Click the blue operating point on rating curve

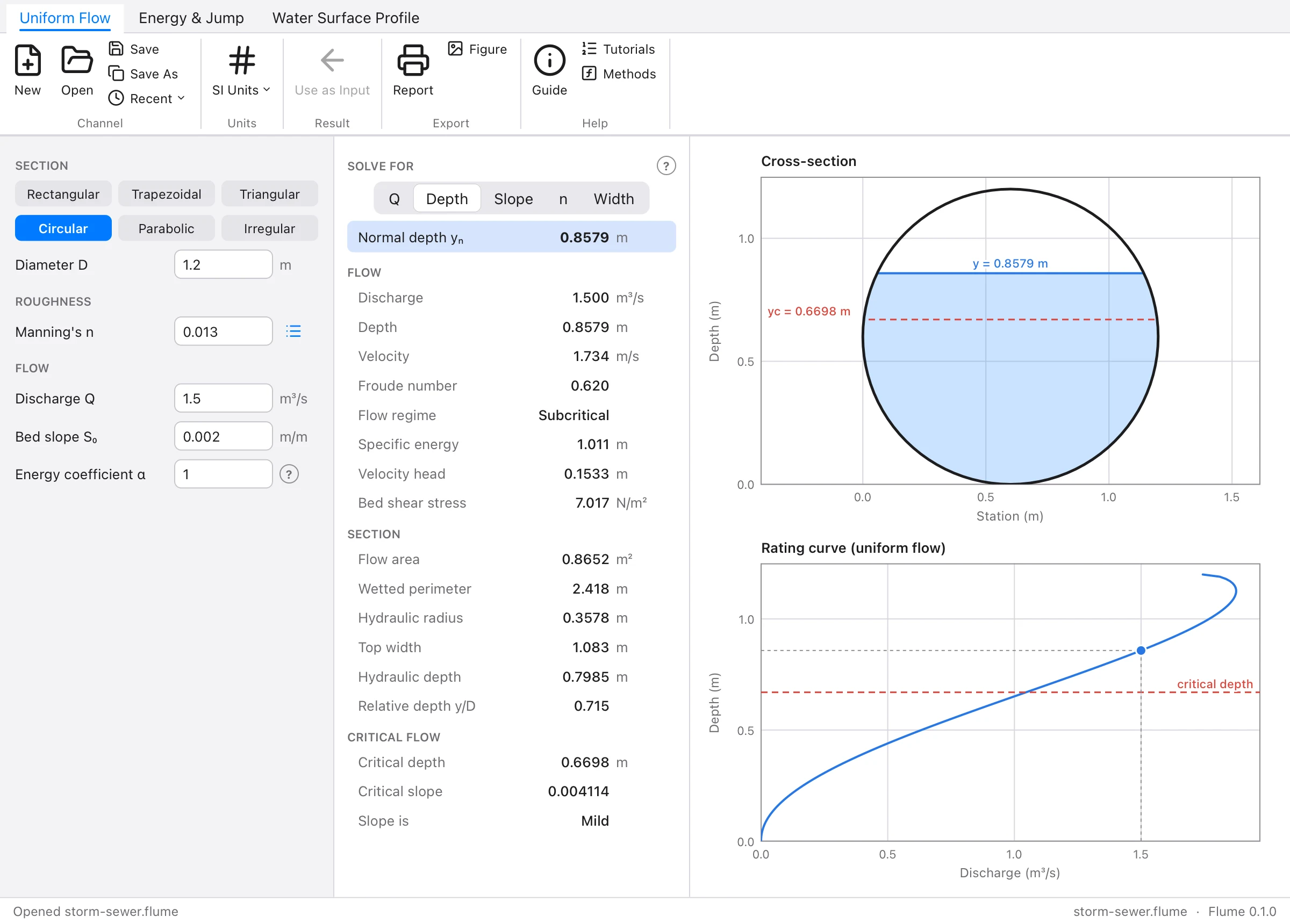click(1141, 651)
